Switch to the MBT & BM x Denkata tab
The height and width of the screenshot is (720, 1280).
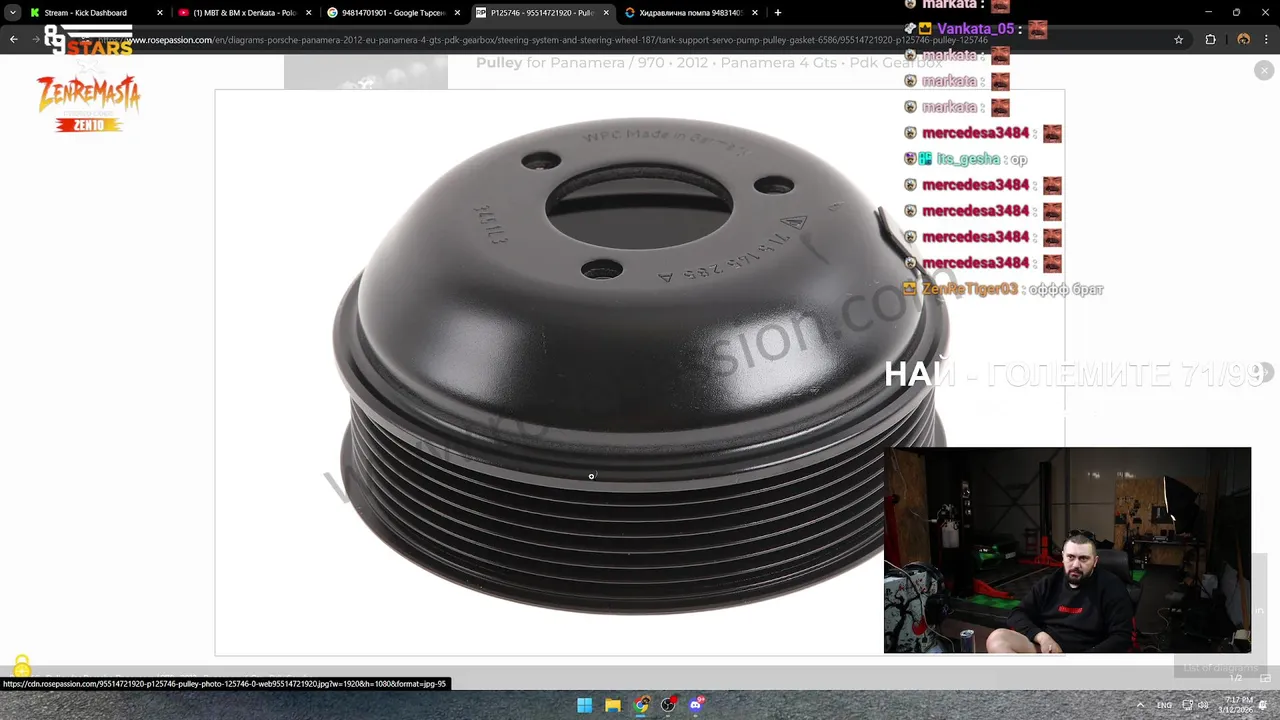[x=243, y=13]
